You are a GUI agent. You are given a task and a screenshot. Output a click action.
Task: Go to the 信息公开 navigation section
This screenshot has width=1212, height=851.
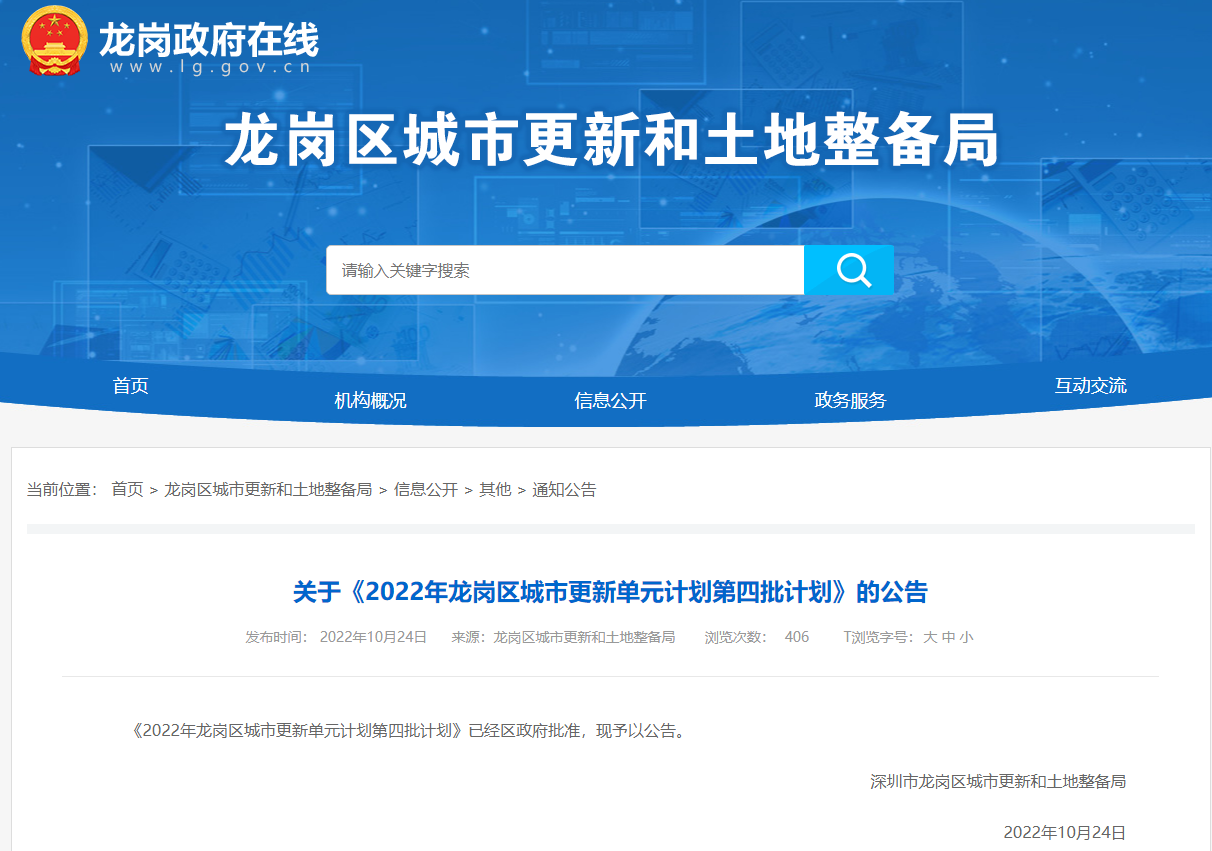tap(610, 401)
